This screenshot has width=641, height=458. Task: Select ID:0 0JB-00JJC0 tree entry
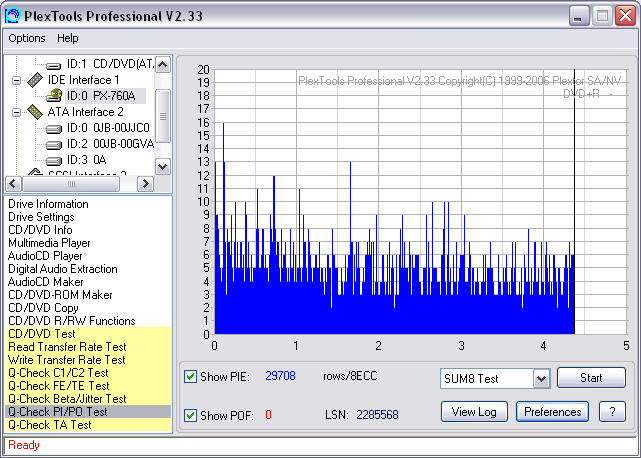(x=108, y=128)
